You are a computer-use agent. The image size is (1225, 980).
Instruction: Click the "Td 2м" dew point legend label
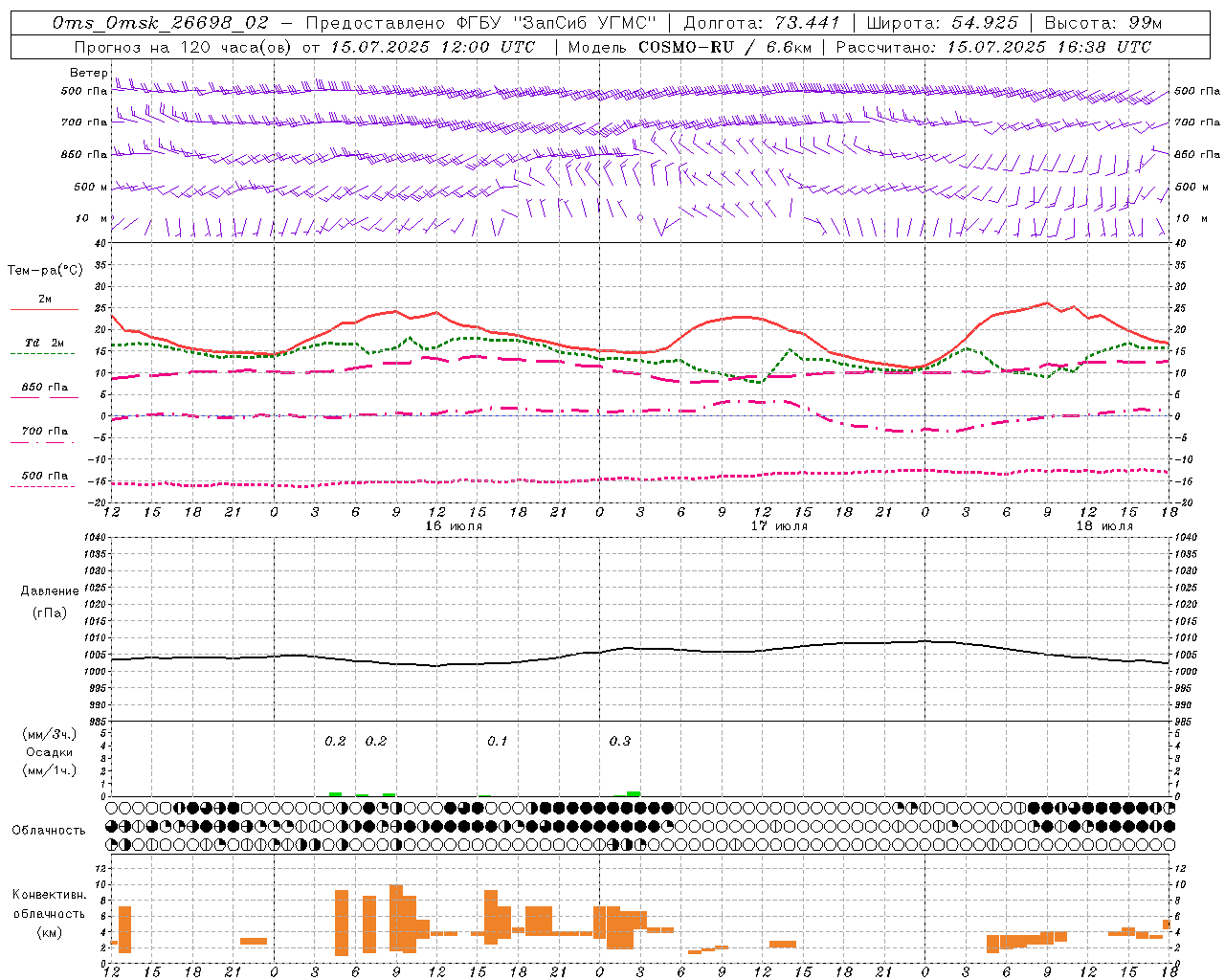coord(45,343)
